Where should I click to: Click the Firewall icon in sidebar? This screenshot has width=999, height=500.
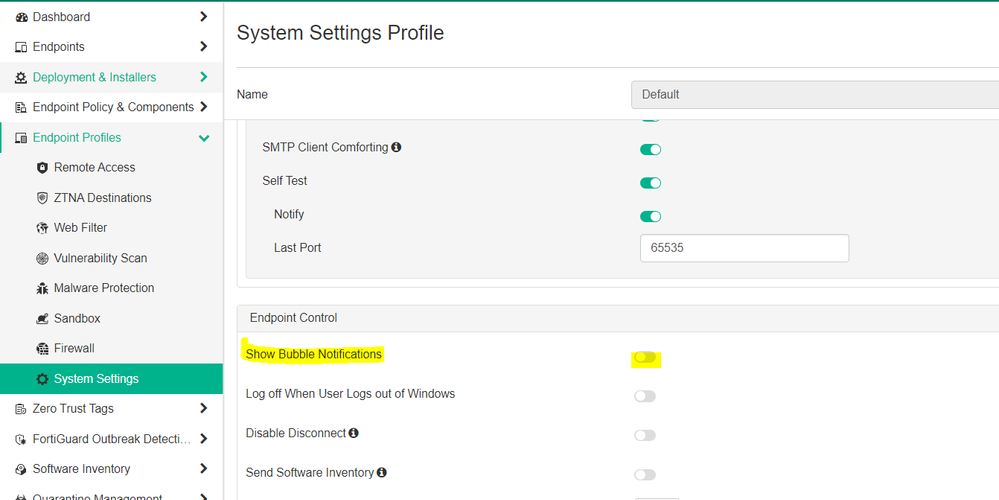point(42,349)
